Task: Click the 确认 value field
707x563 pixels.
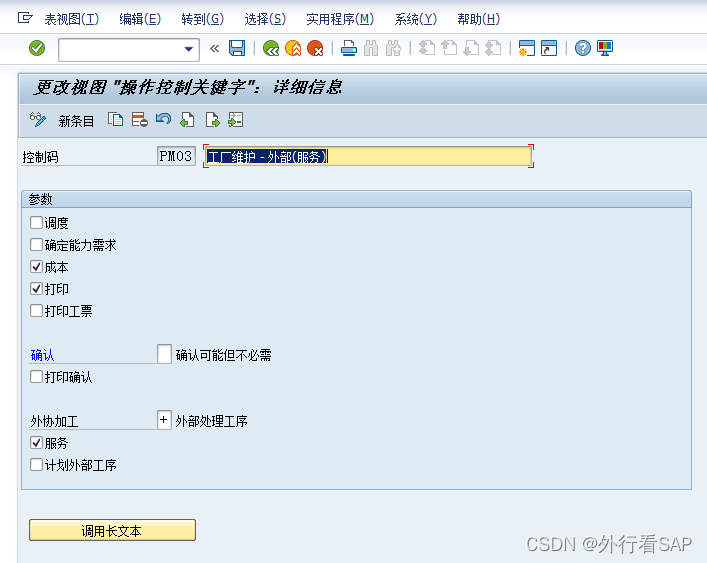Action: click(x=164, y=354)
